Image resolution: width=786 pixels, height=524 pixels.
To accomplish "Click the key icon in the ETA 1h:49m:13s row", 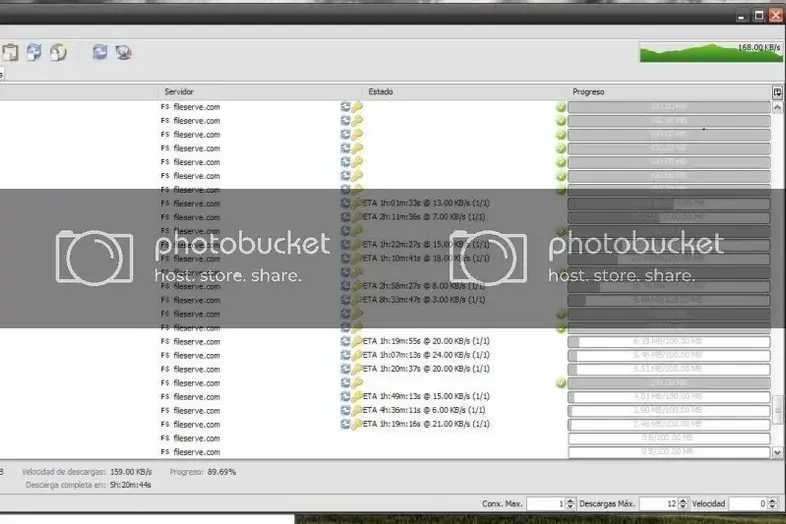I will [x=357, y=397].
